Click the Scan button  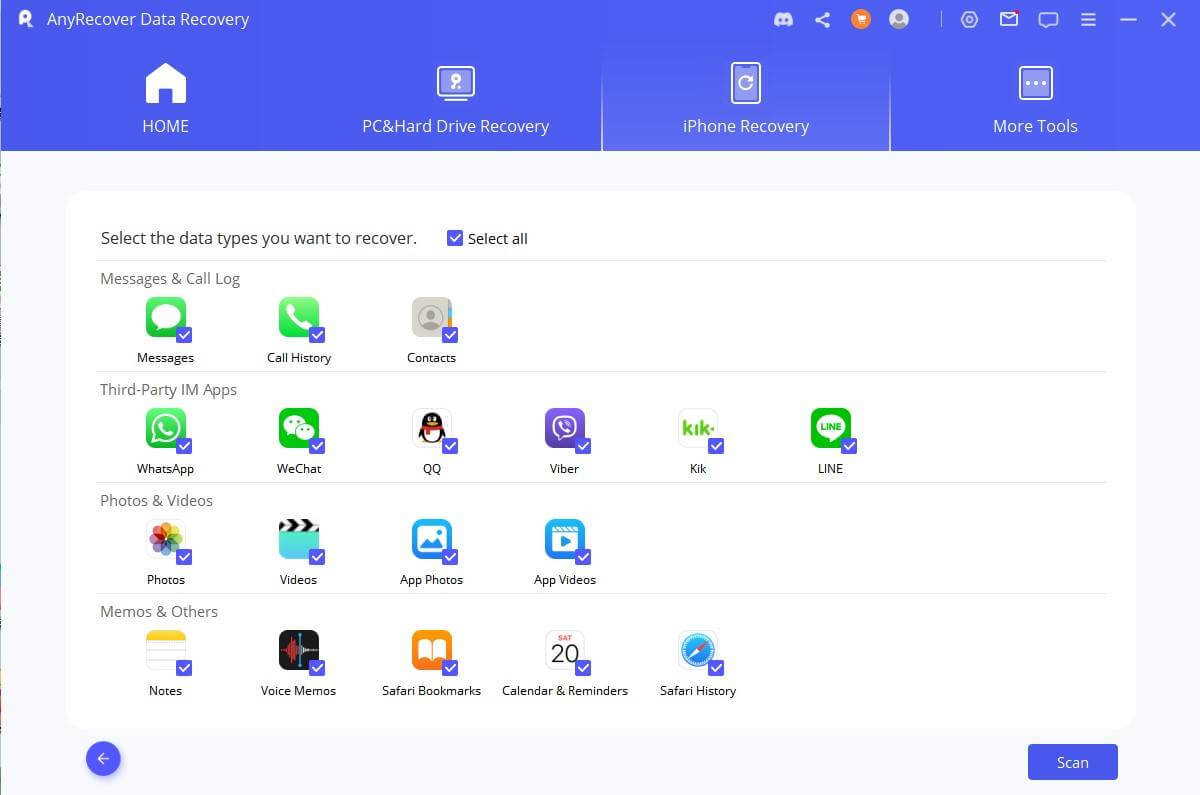[x=1072, y=761]
